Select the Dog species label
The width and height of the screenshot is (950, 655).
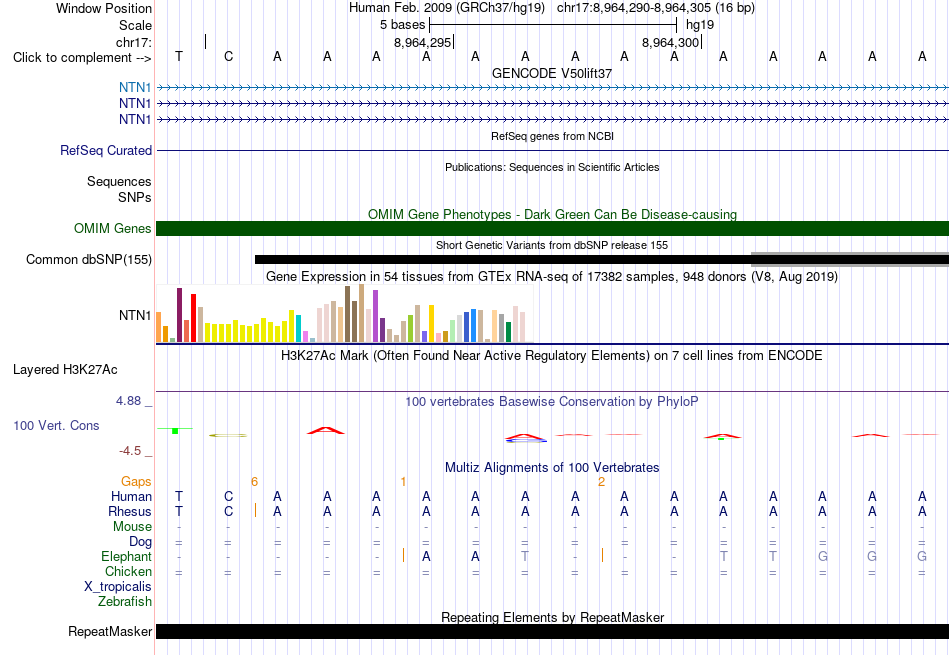[x=140, y=542]
